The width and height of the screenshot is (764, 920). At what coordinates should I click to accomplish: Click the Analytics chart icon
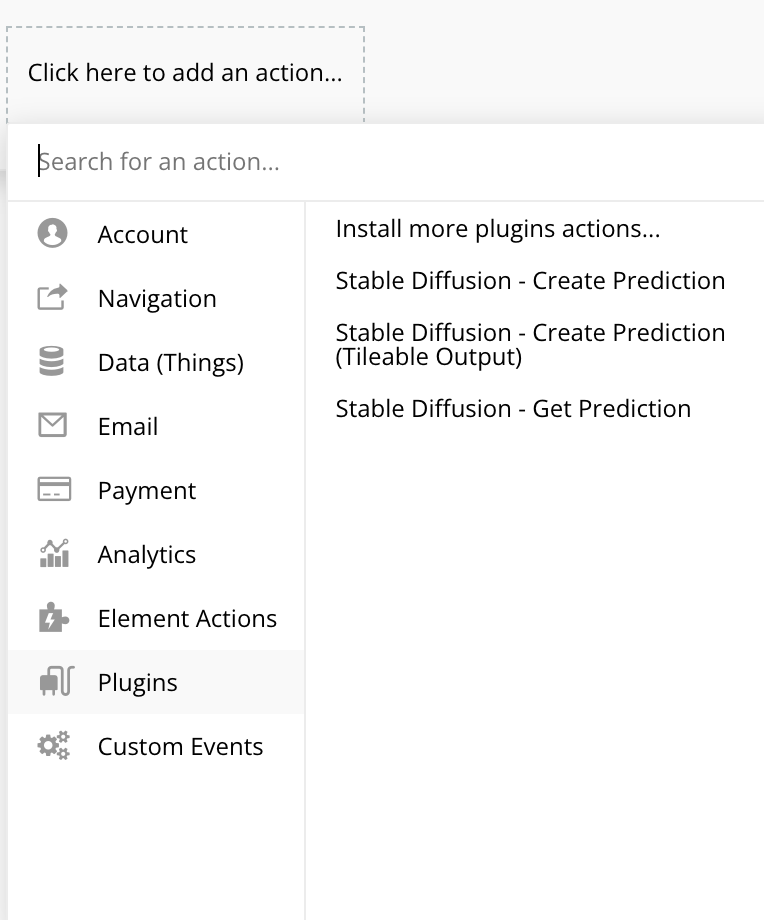[x=53, y=554]
